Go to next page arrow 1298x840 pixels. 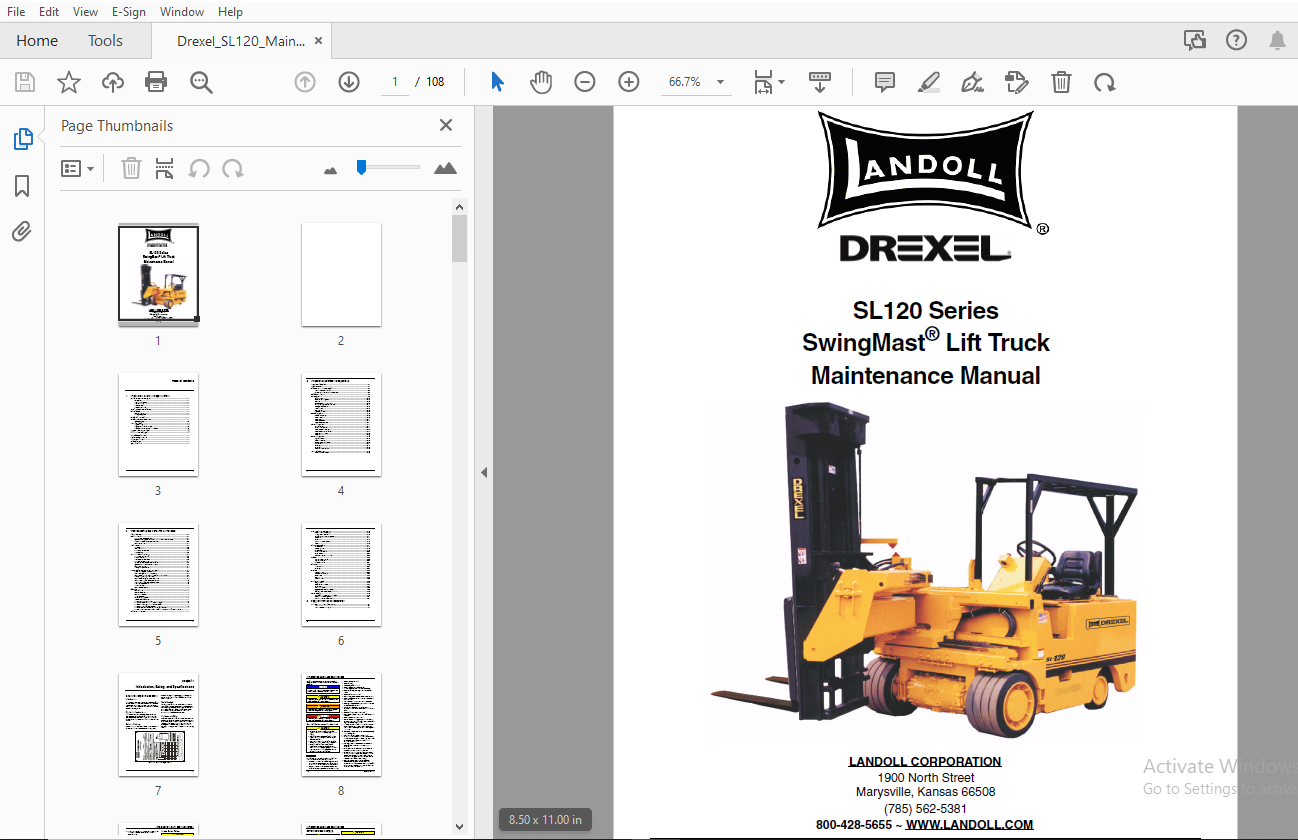click(x=349, y=82)
